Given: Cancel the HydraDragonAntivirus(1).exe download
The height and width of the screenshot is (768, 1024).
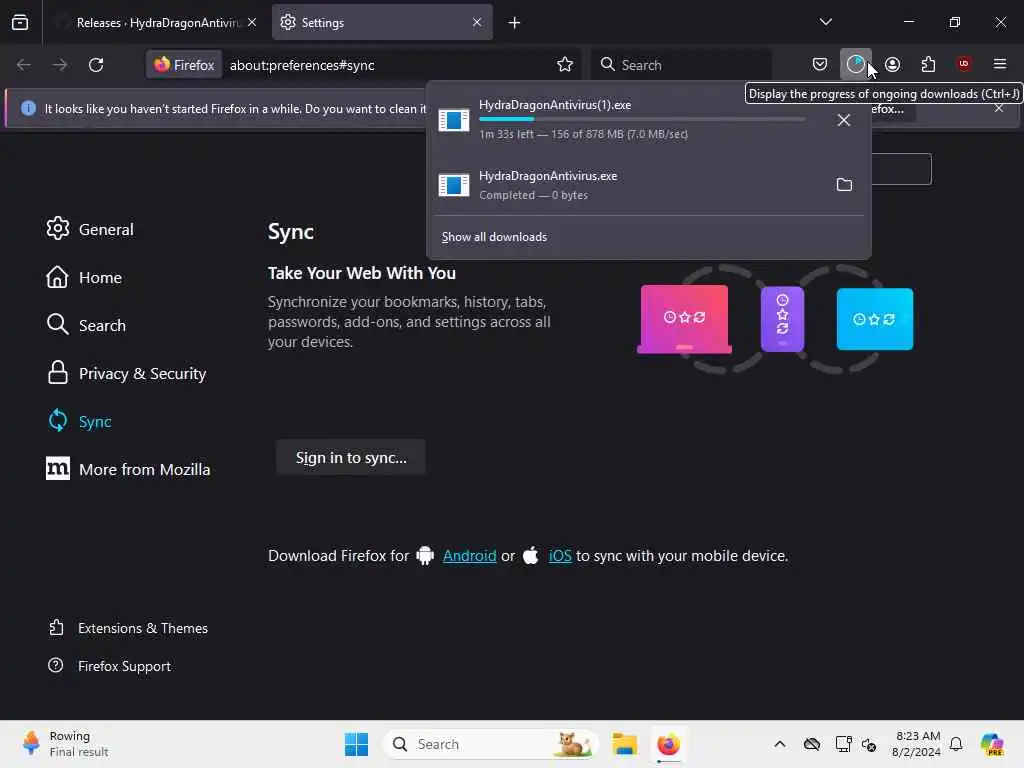Looking at the screenshot, I should 844,120.
